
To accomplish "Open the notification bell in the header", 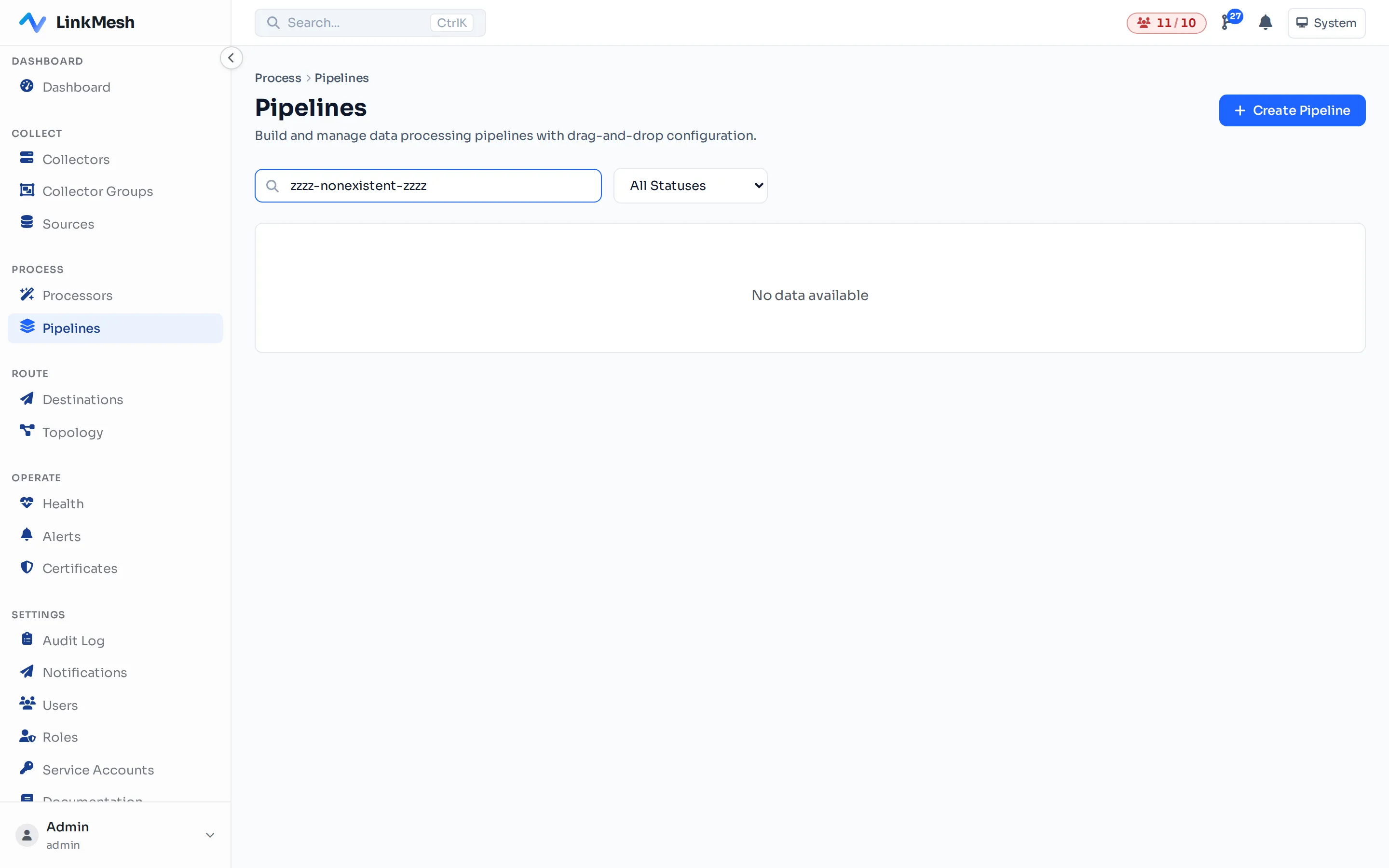I will pos(1265,23).
